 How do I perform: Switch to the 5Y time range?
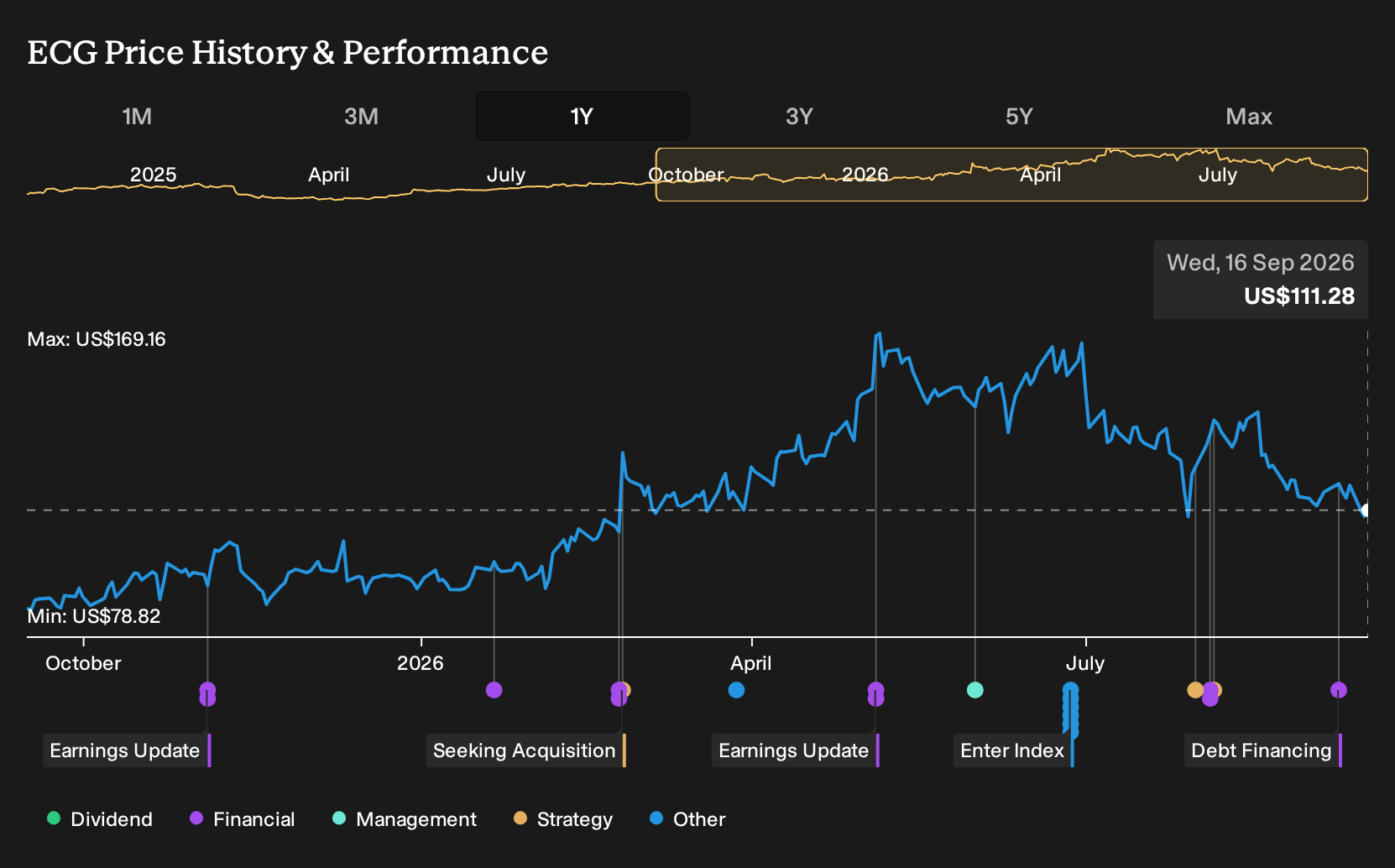(x=1019, y=116)
